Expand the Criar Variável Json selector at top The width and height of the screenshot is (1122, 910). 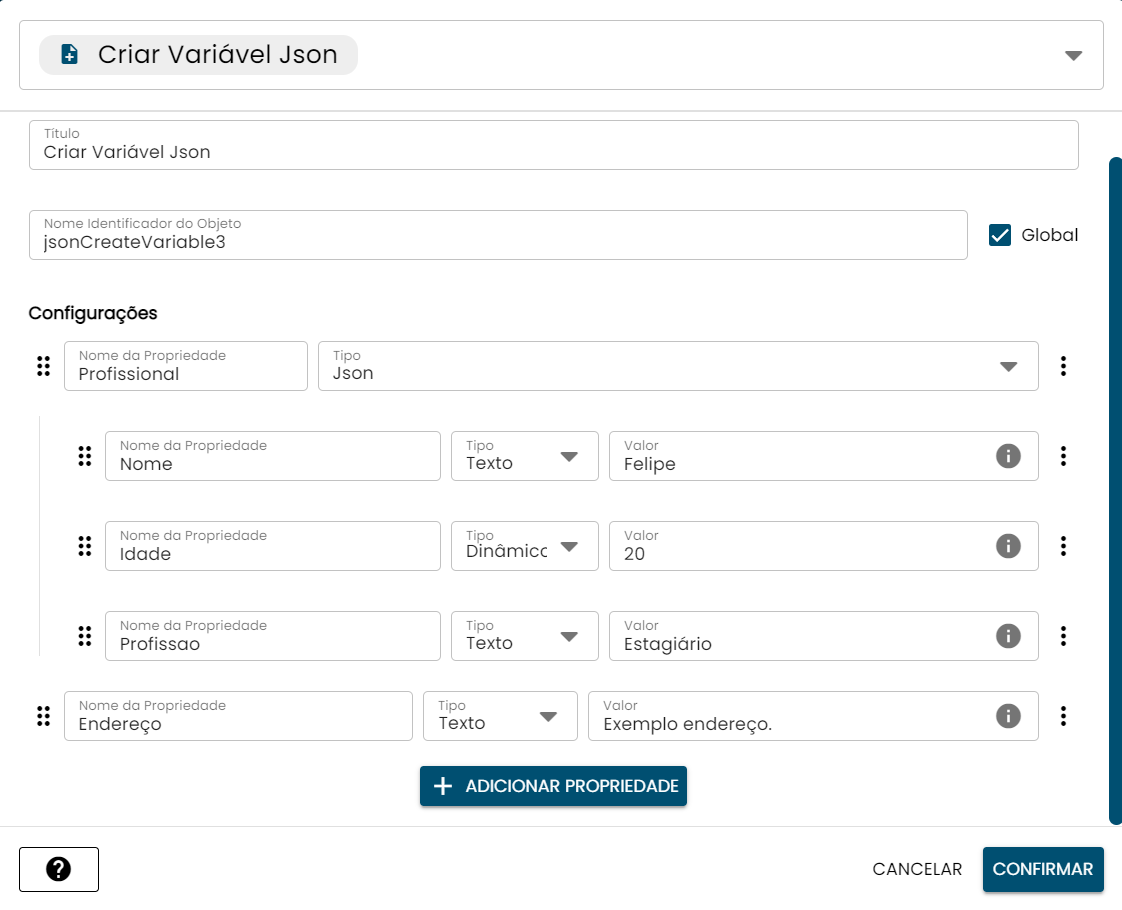point(1073,55)
